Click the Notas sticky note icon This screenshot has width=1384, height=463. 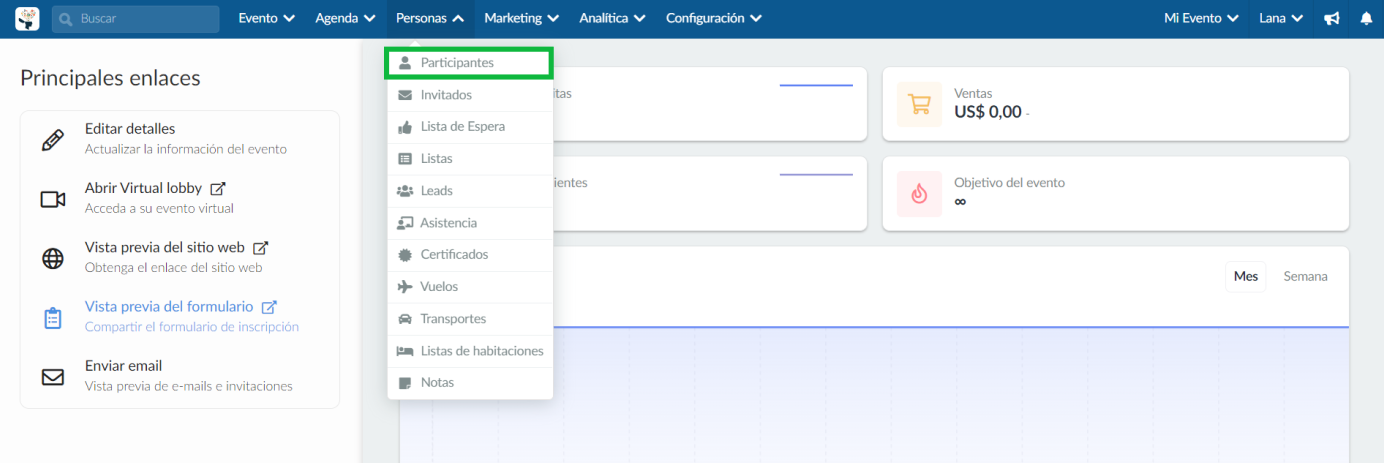coord(405,383)
